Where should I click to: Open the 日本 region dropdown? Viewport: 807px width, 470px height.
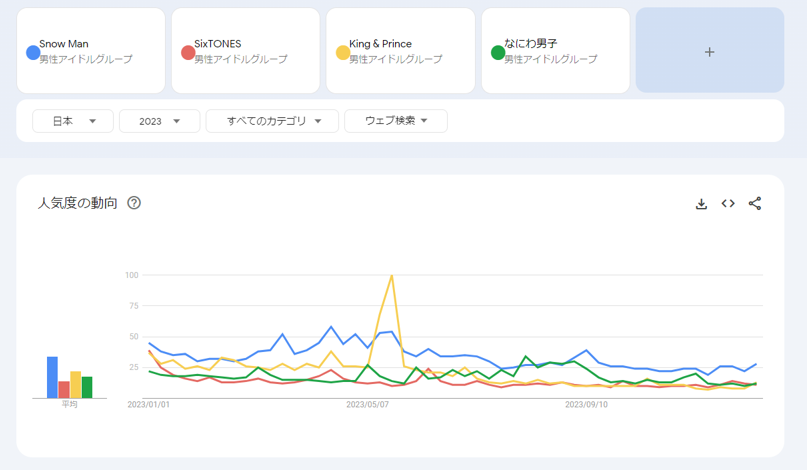(x=73, y=121)
